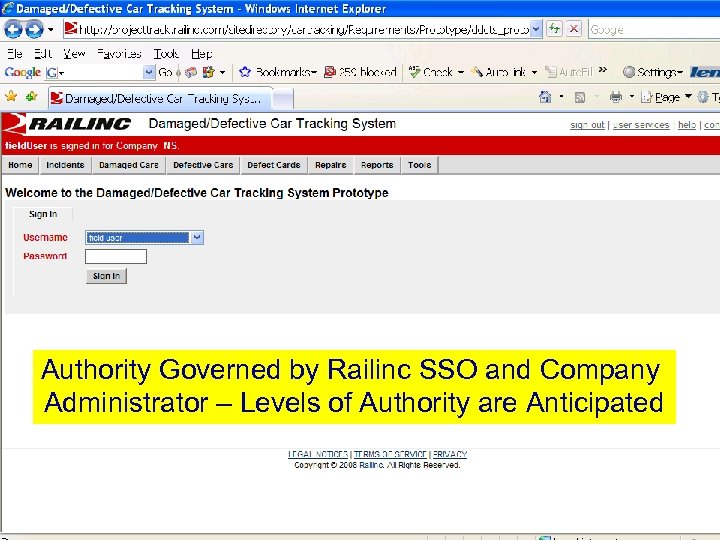Click the sign out link
The height and width of the screenshot is (540, 720).
[x=587, y=125]
